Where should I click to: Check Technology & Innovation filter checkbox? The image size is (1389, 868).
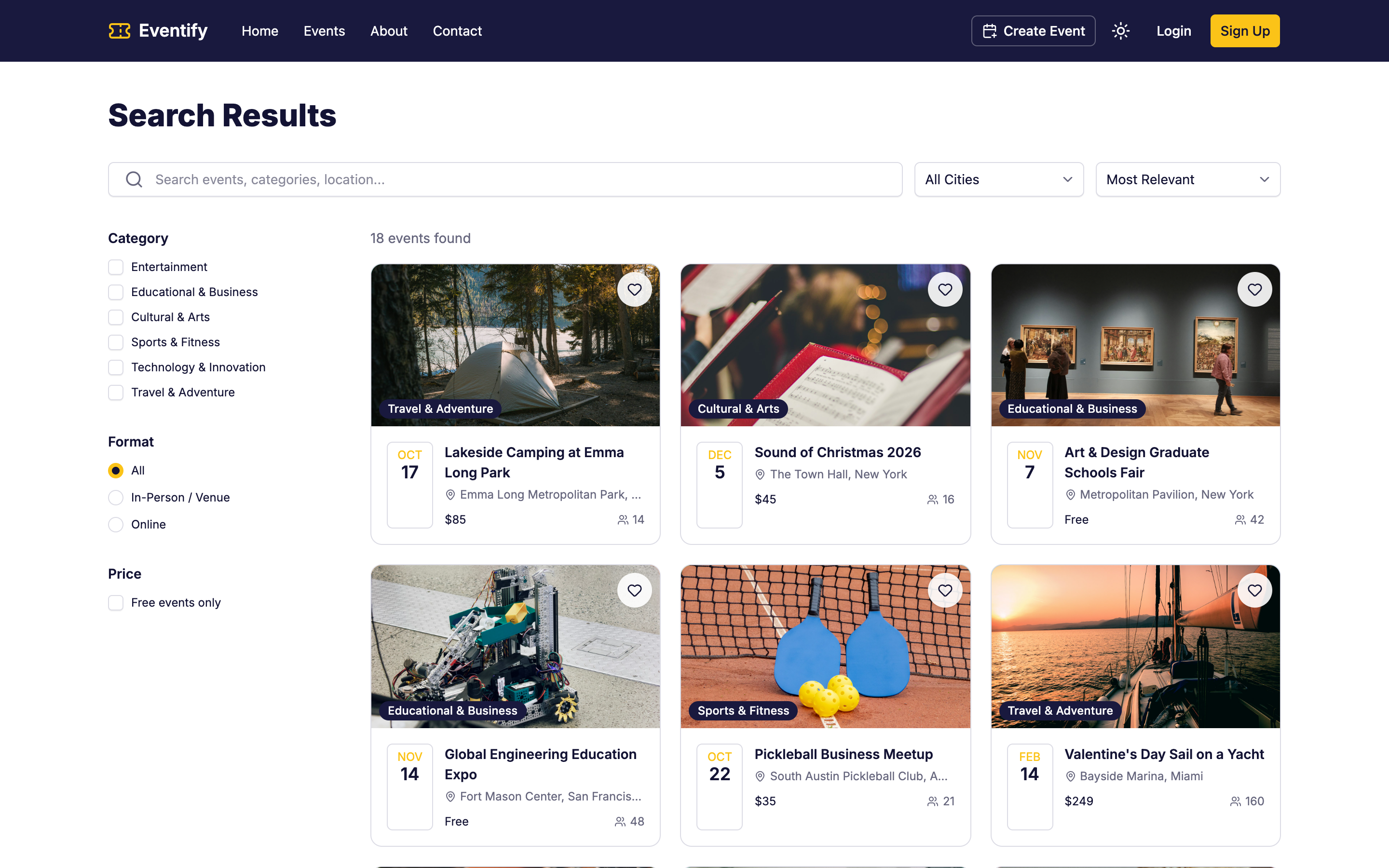coord(116,367)
